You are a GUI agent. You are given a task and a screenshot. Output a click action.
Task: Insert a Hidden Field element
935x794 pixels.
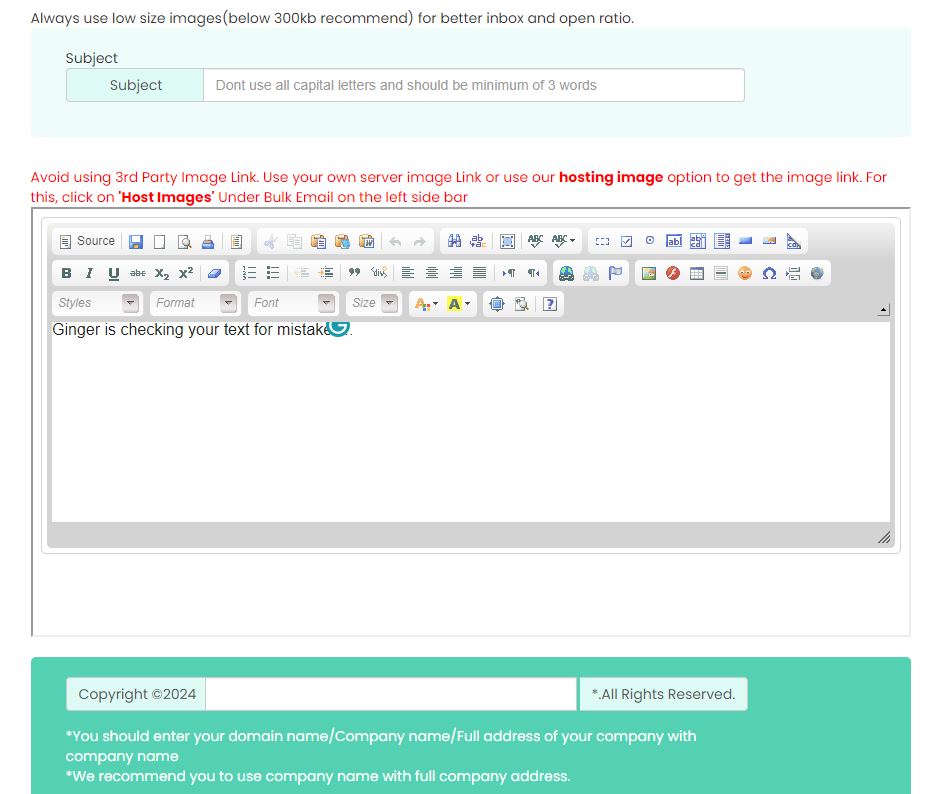pos(794,241)
